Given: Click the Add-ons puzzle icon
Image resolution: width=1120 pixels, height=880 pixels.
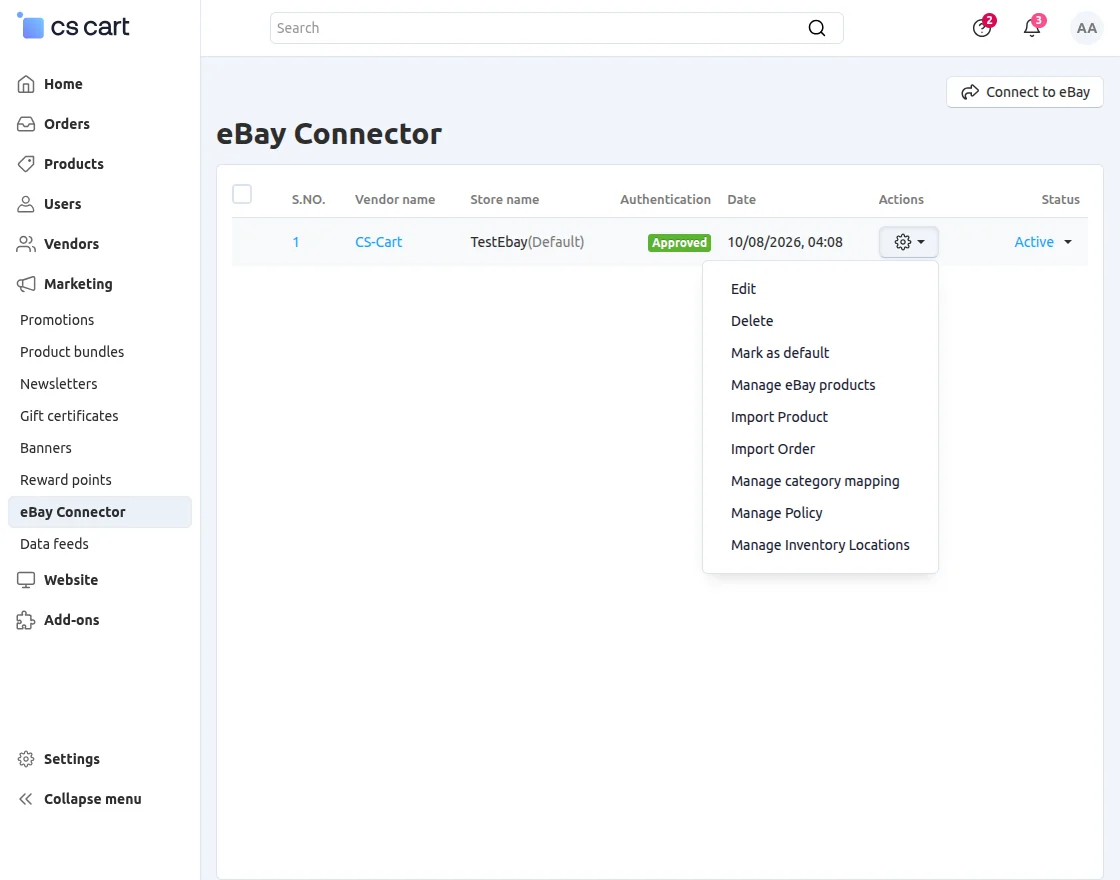Looking at the screenshot, I should click(26, 620).
